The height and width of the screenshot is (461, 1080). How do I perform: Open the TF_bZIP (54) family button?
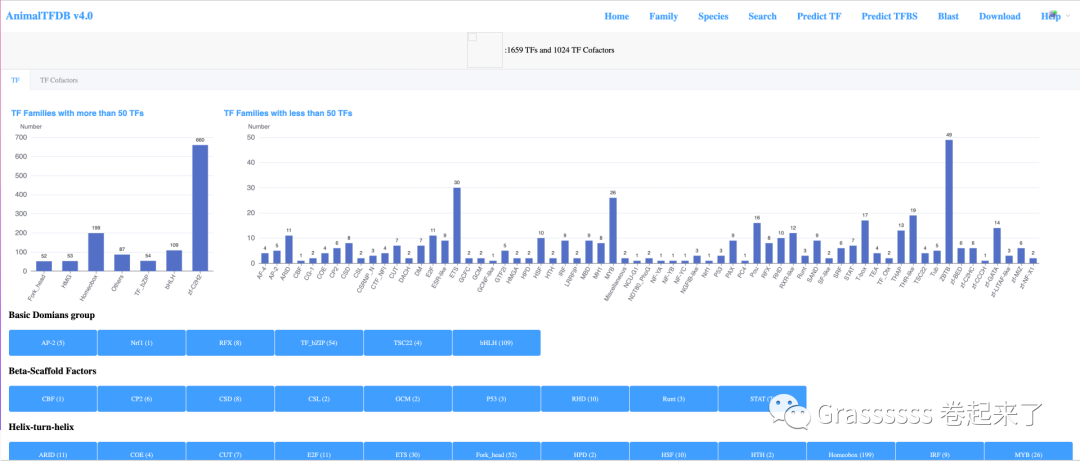319,342
